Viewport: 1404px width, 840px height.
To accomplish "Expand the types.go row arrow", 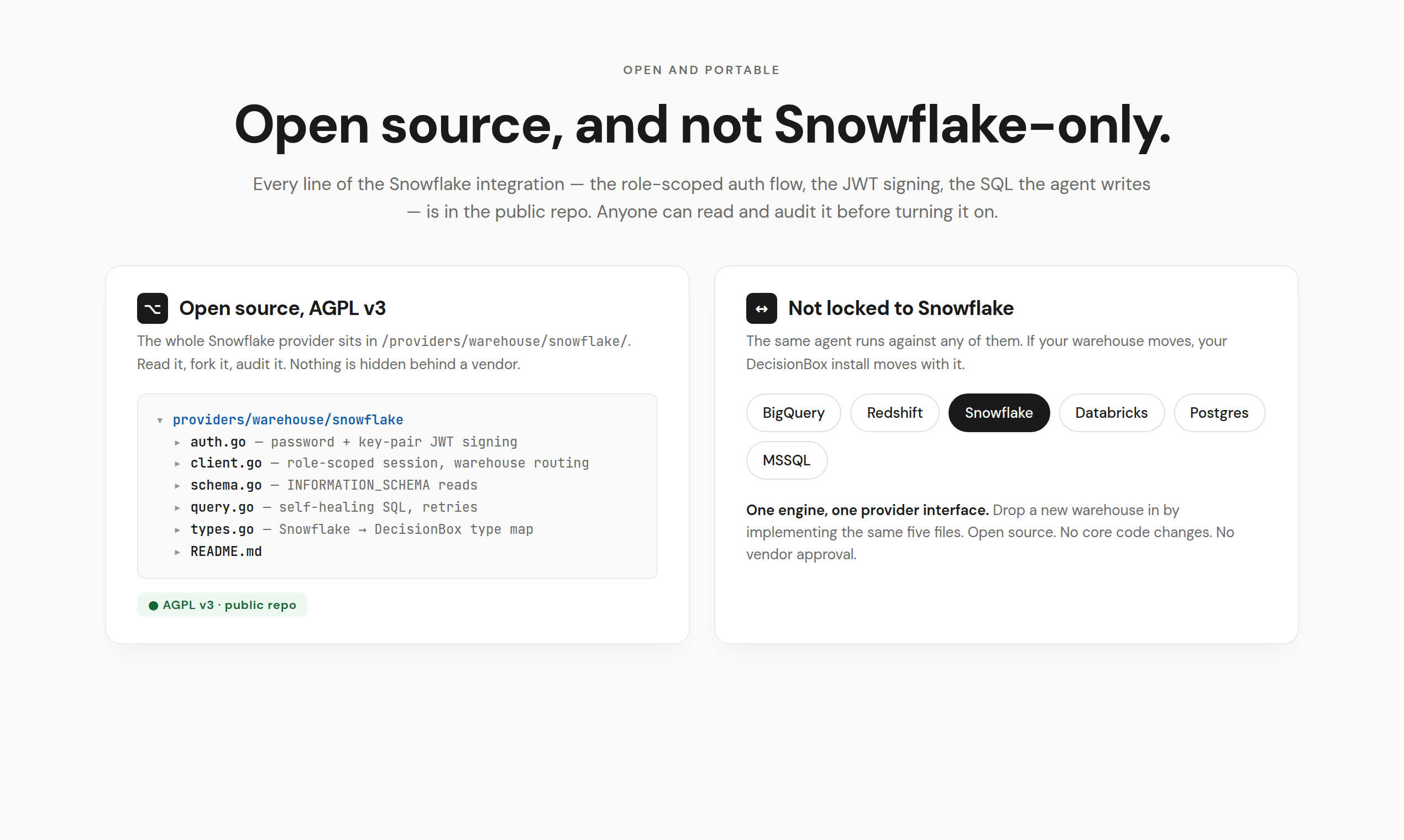I will point(177,531).
